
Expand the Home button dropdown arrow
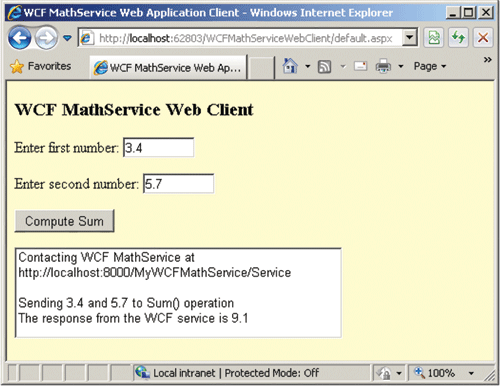click(308, 66)
